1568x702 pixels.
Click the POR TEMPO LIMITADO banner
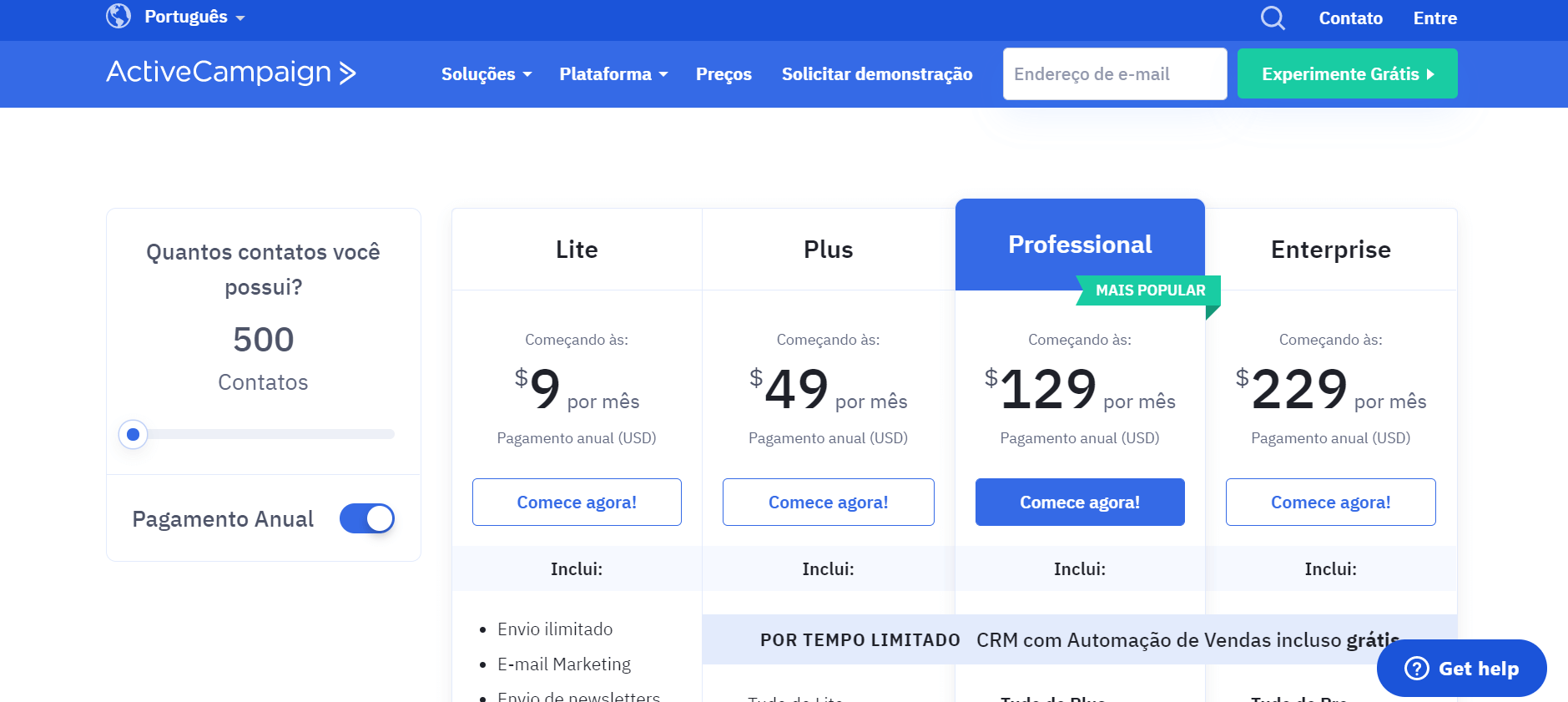(1080, 640)
